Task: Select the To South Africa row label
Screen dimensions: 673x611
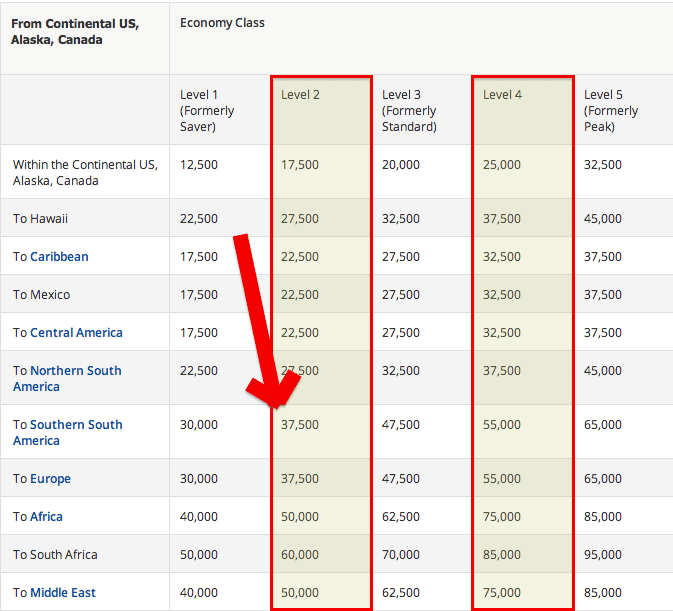Action: point(55,555)
